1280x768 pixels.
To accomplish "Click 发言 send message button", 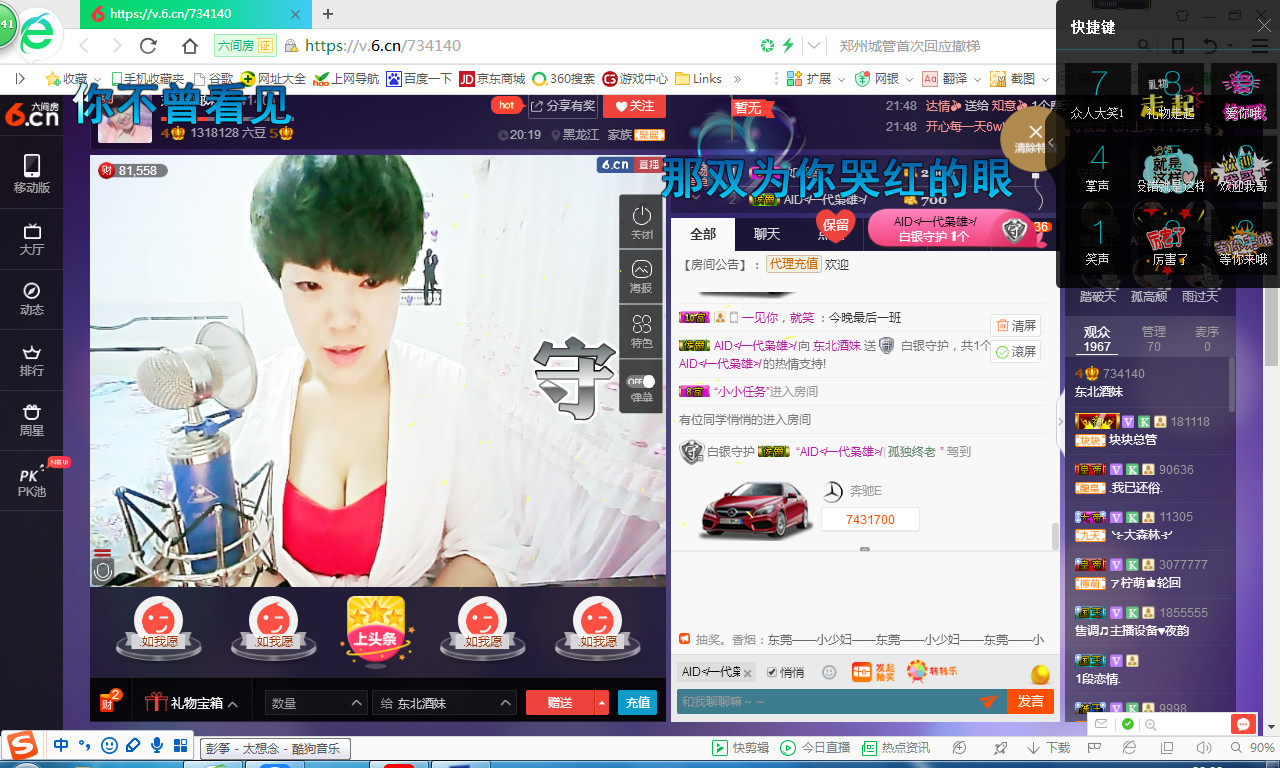I will click(x=1030, y=701).
